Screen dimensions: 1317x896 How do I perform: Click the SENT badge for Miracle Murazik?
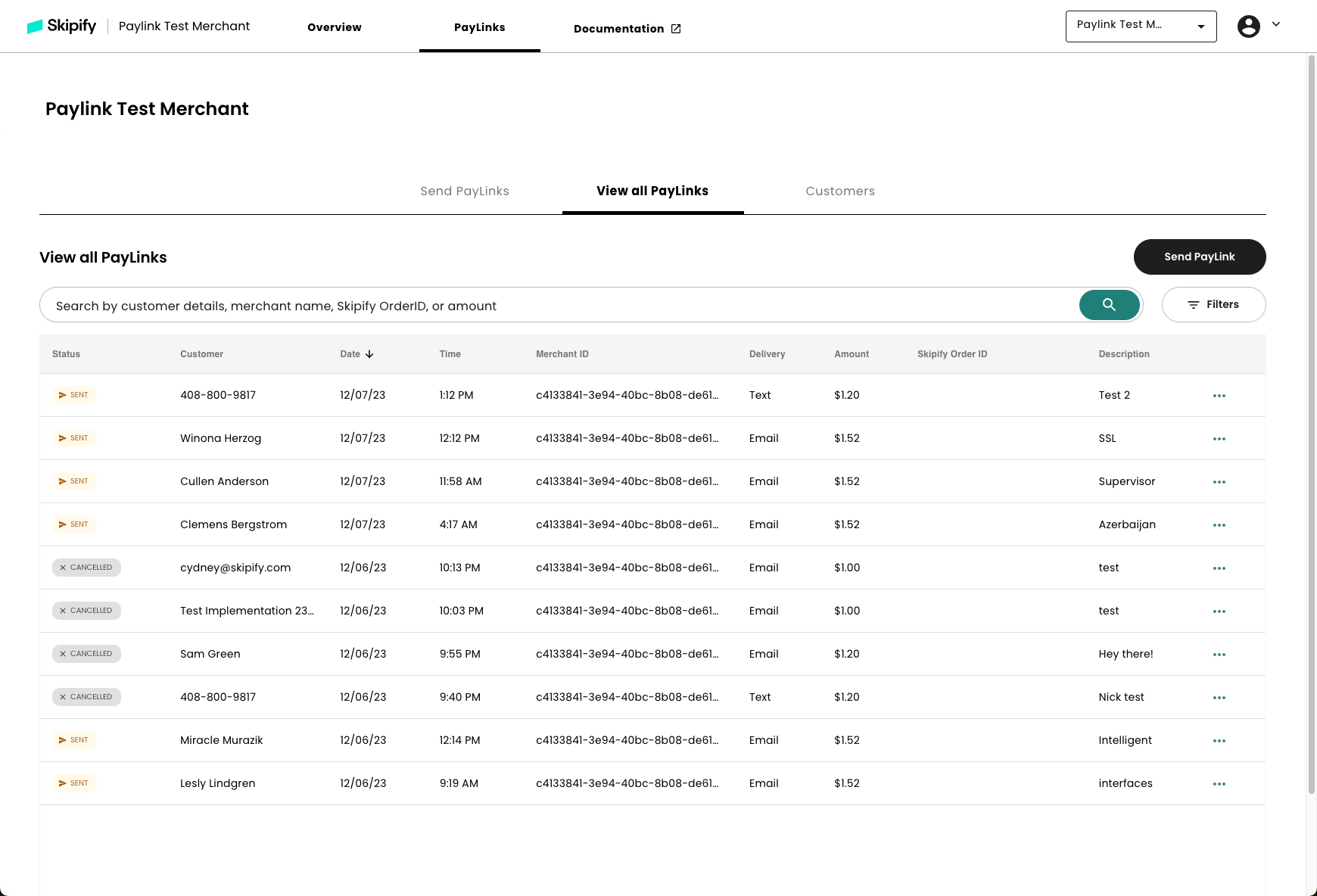(74, 740)
